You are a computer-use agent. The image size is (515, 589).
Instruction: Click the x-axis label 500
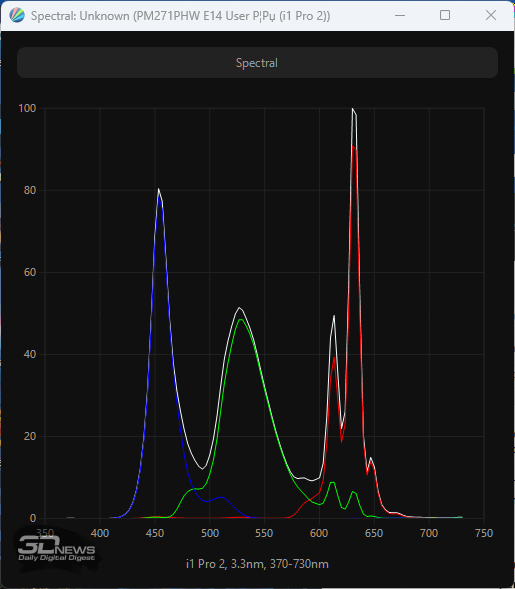(x=210, y=533)
